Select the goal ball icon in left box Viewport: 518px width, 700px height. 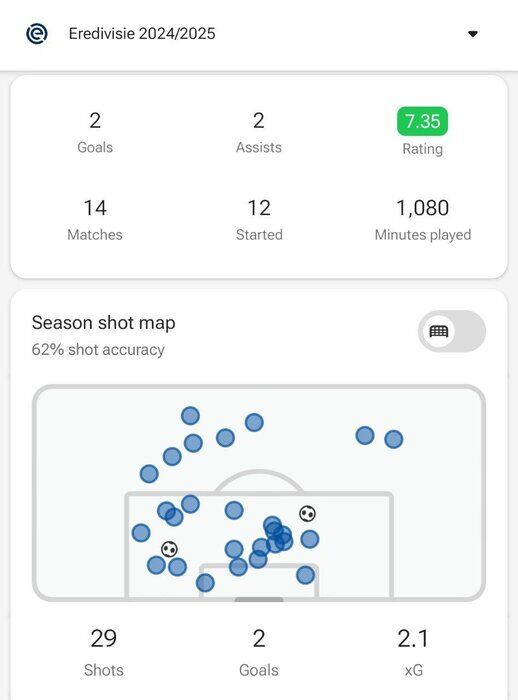pos(169,549)
